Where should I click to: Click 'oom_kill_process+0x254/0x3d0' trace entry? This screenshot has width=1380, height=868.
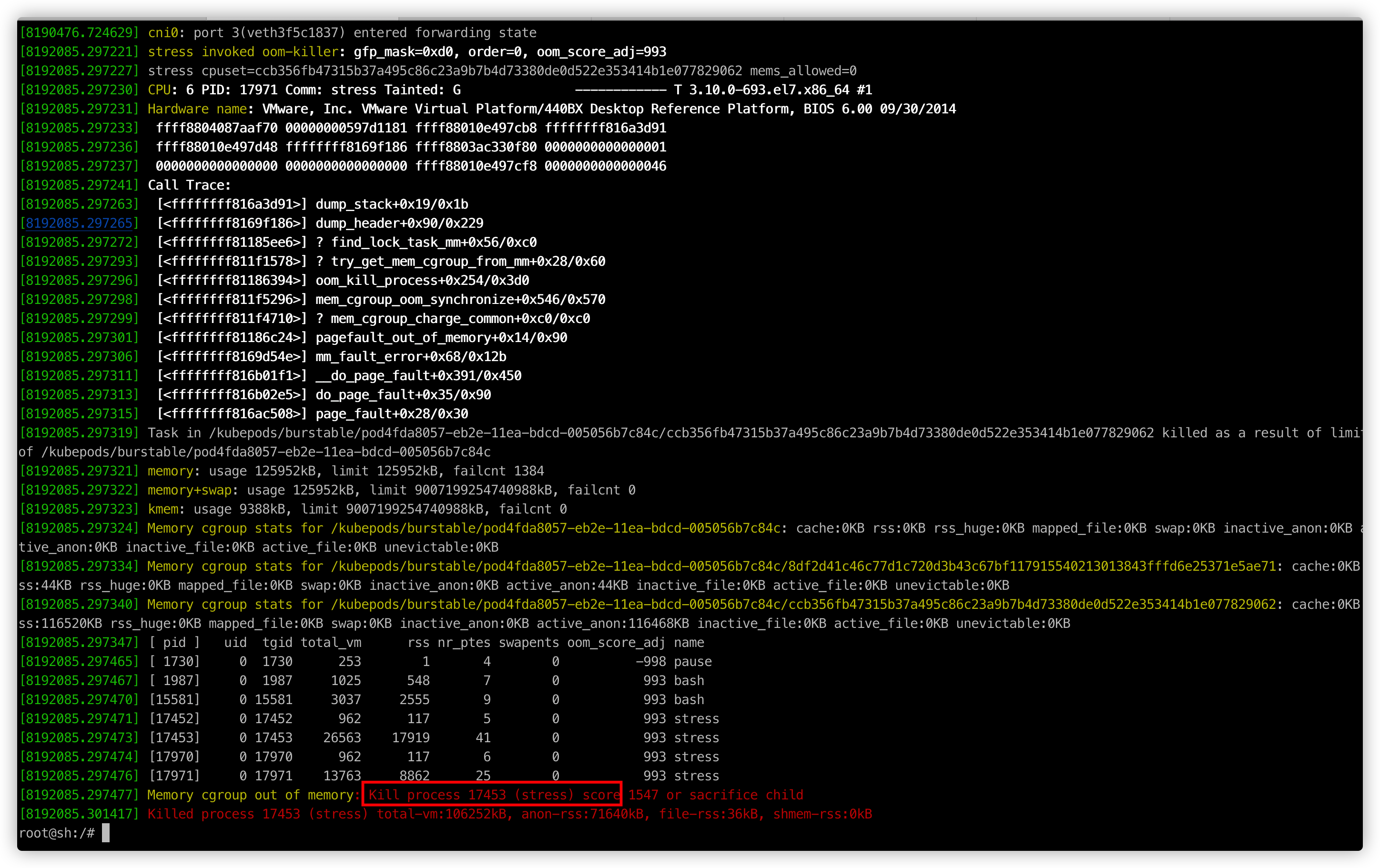(422, 280)
